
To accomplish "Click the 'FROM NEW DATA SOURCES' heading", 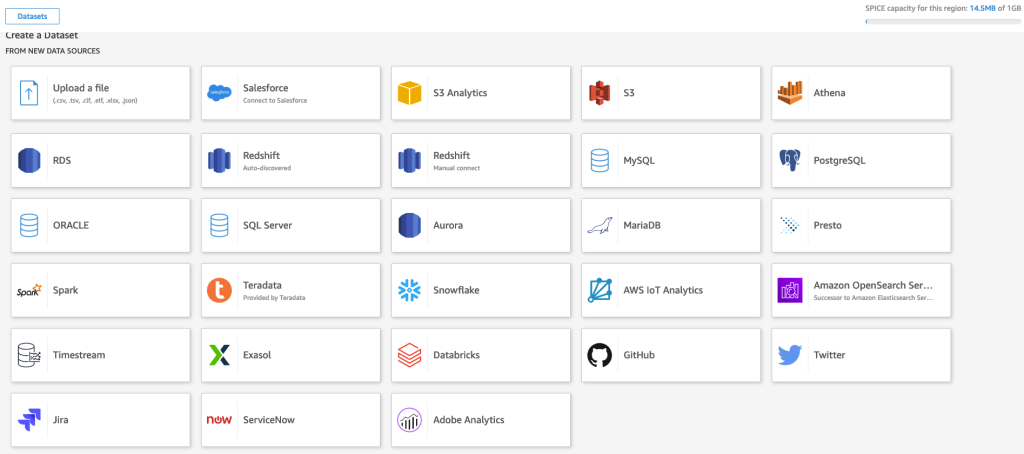I will tap(52, 51).
